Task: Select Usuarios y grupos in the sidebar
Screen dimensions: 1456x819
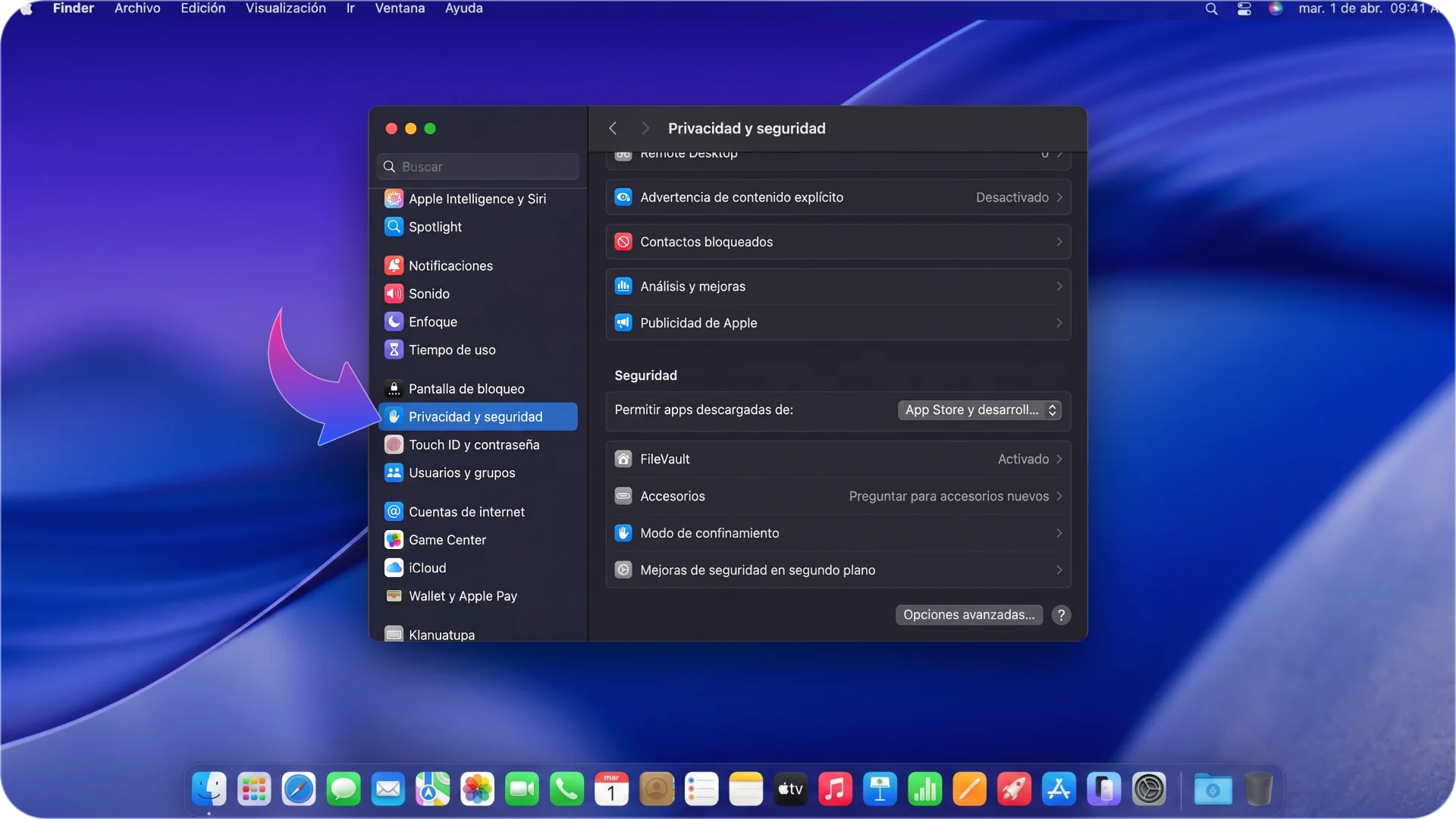Action: coord(478,472)
